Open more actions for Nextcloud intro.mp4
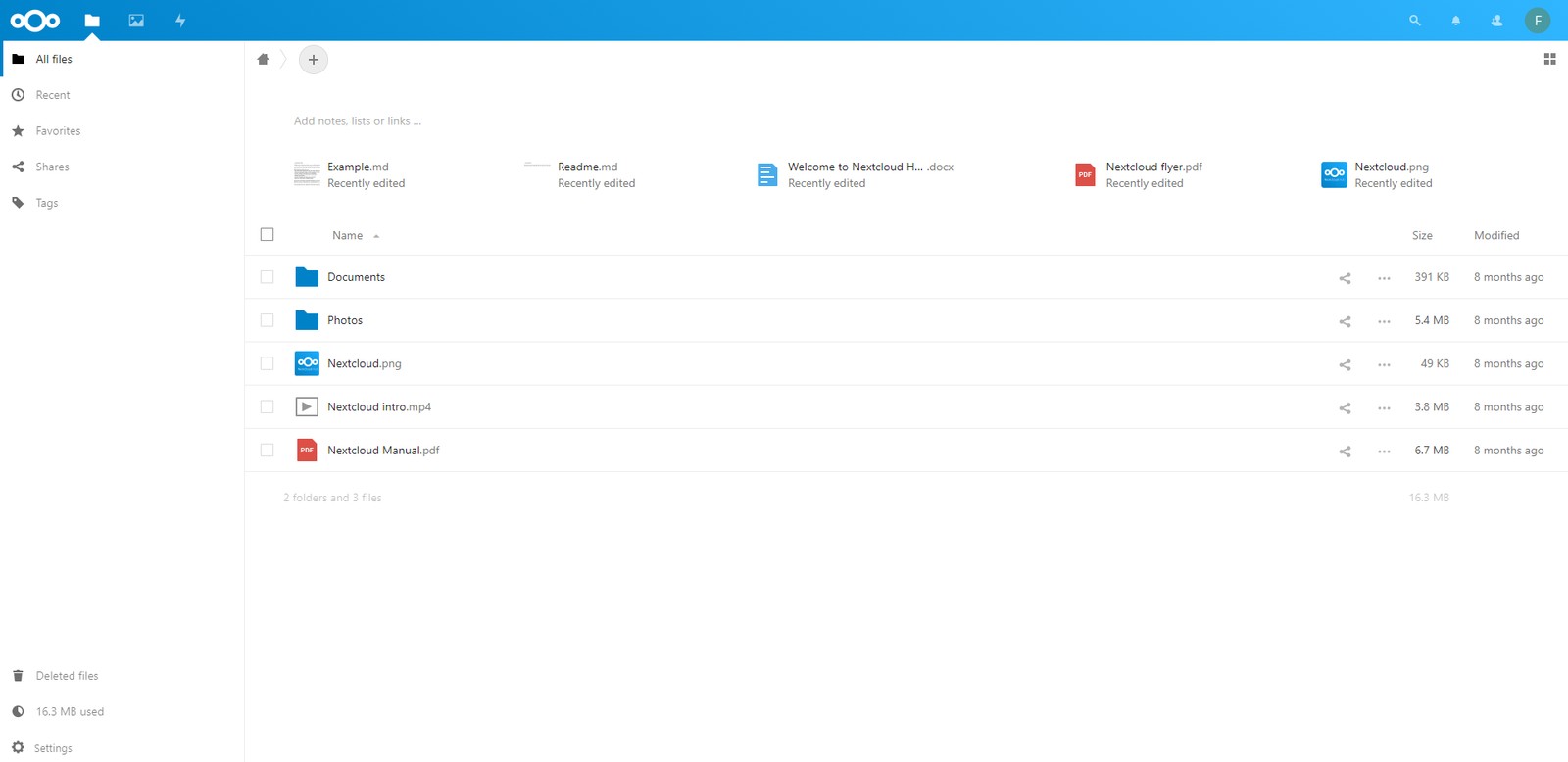Image resolution: width=1568 pixels, height=762 pixels. point(1384,407)
